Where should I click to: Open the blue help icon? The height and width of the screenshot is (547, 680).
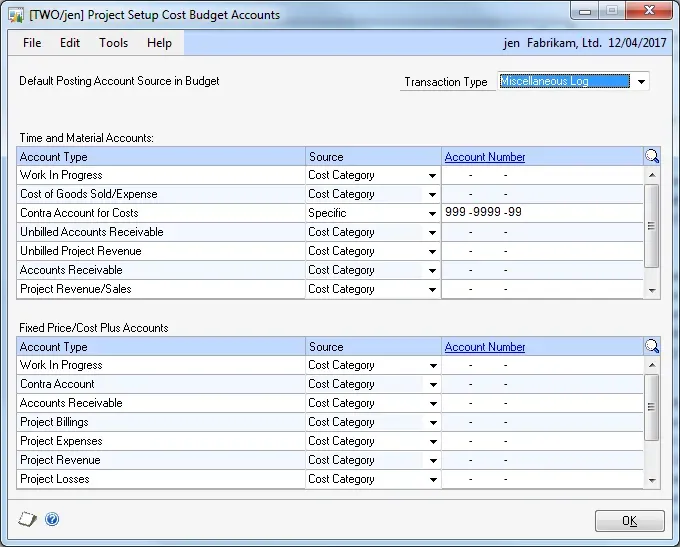tap(52, 519)
